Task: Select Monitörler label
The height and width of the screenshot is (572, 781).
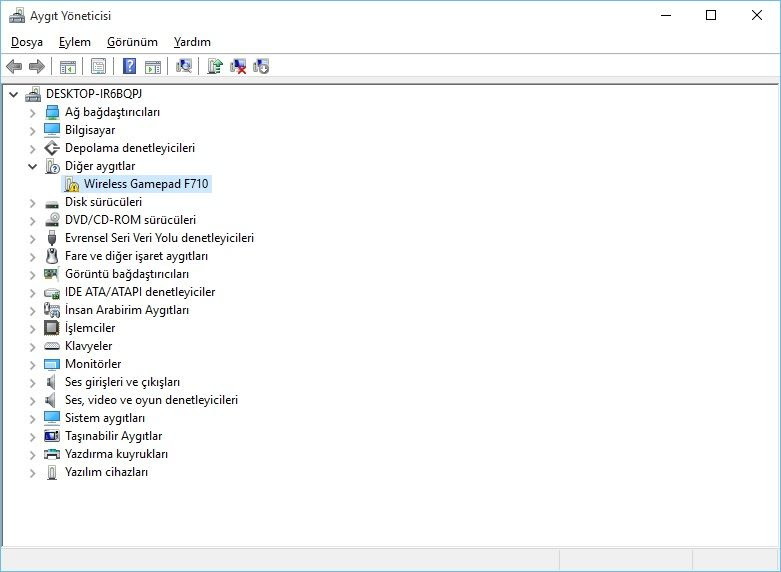Action: [93, 364]
